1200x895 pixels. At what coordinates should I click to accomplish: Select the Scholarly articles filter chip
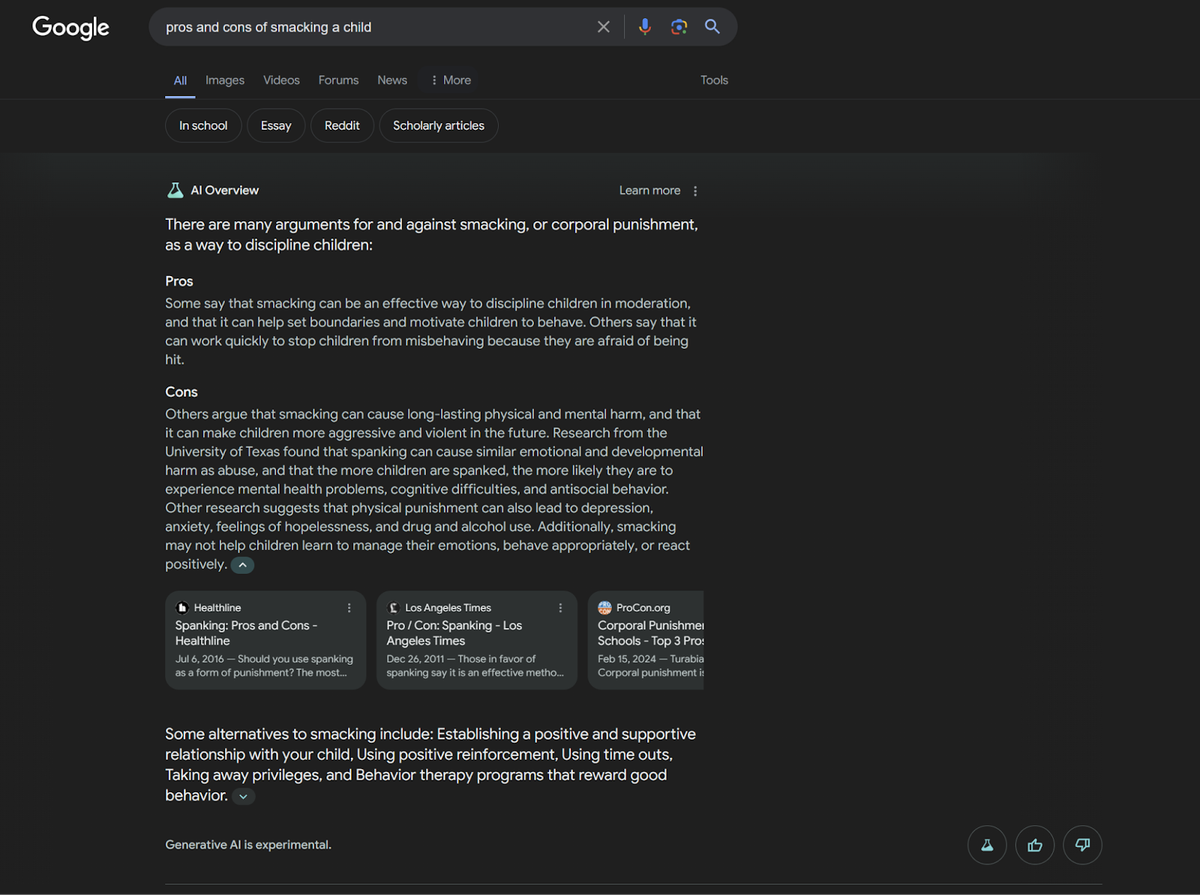438,126
